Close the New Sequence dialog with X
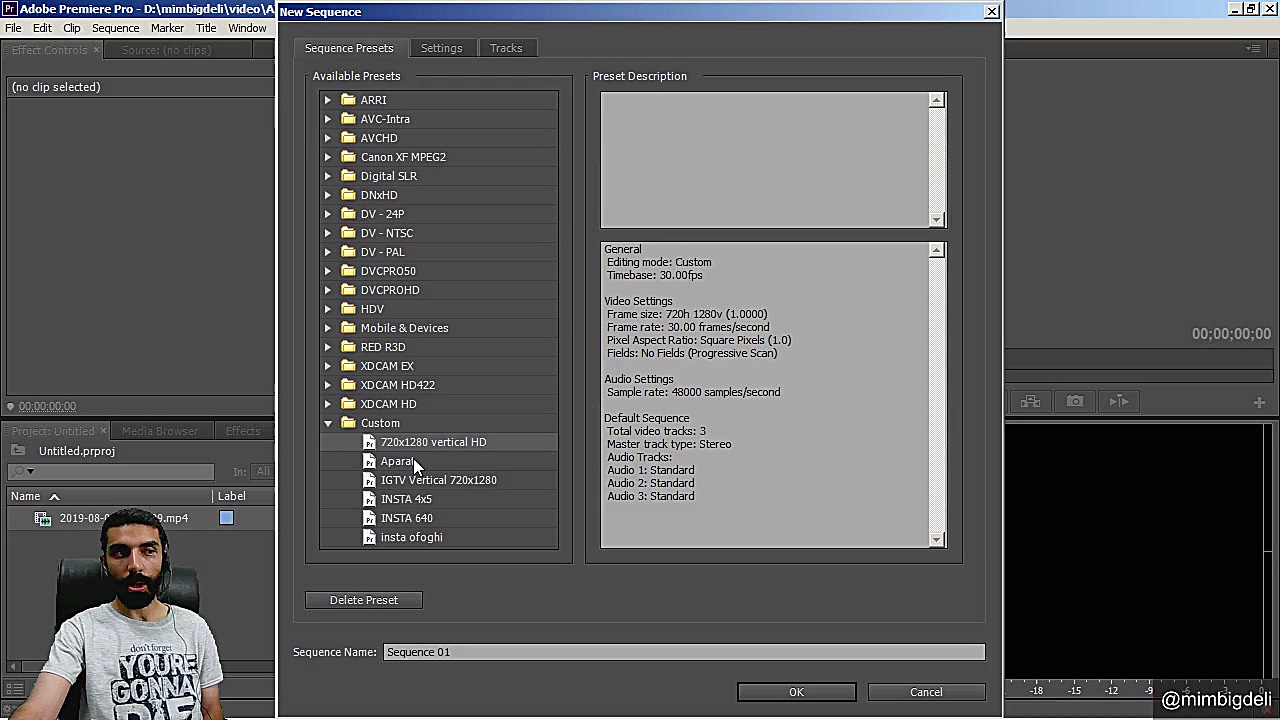The height and width of the screenshot is (720, 1280). [x=991, y=12]
